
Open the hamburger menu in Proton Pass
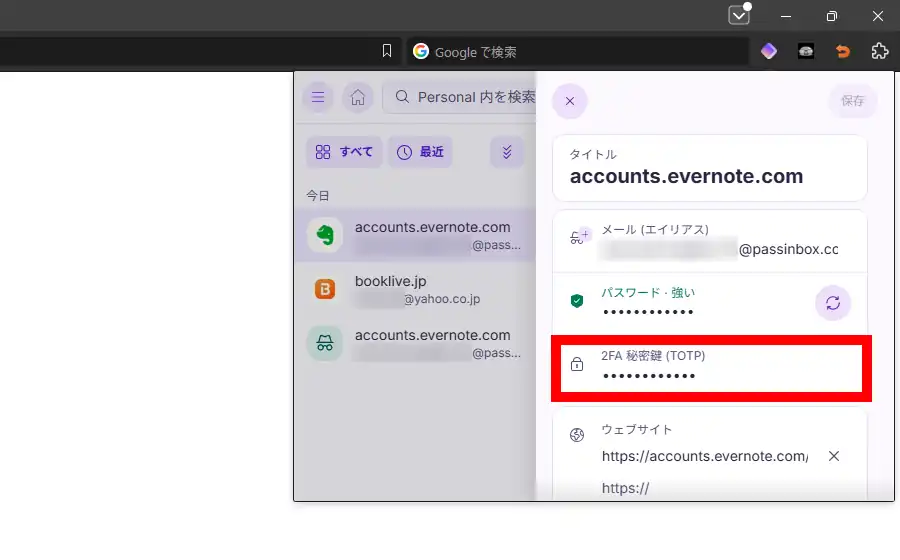coord(318,97)
